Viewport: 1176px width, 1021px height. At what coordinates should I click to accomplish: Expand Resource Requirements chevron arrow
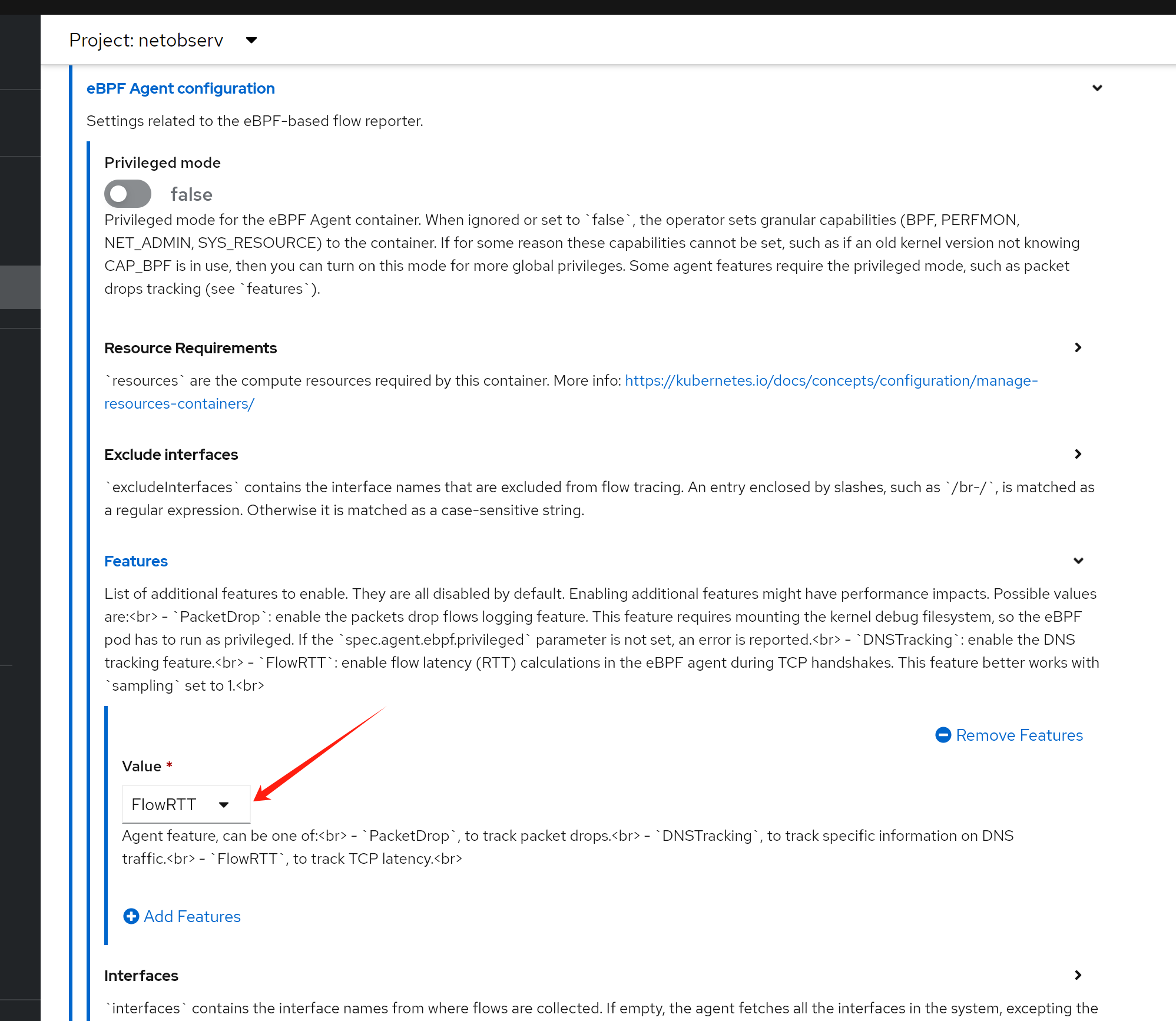[1078, 347]
